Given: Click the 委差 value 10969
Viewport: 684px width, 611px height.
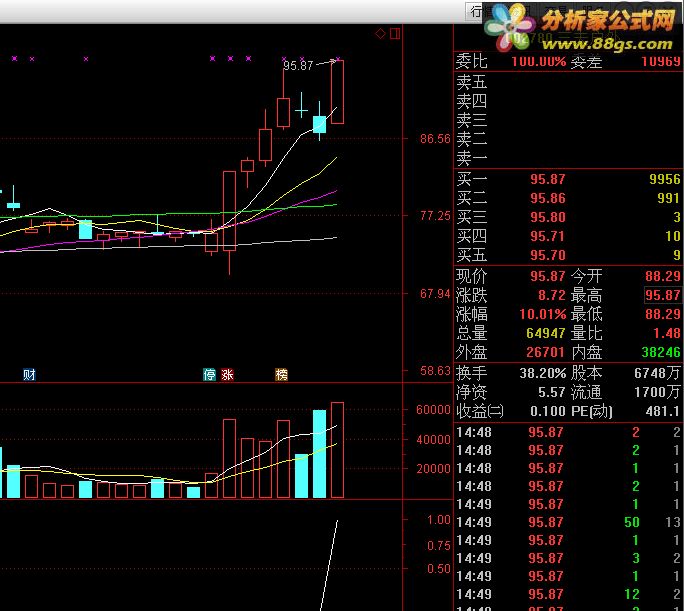Looking at the screenshot, I should 661,61.
